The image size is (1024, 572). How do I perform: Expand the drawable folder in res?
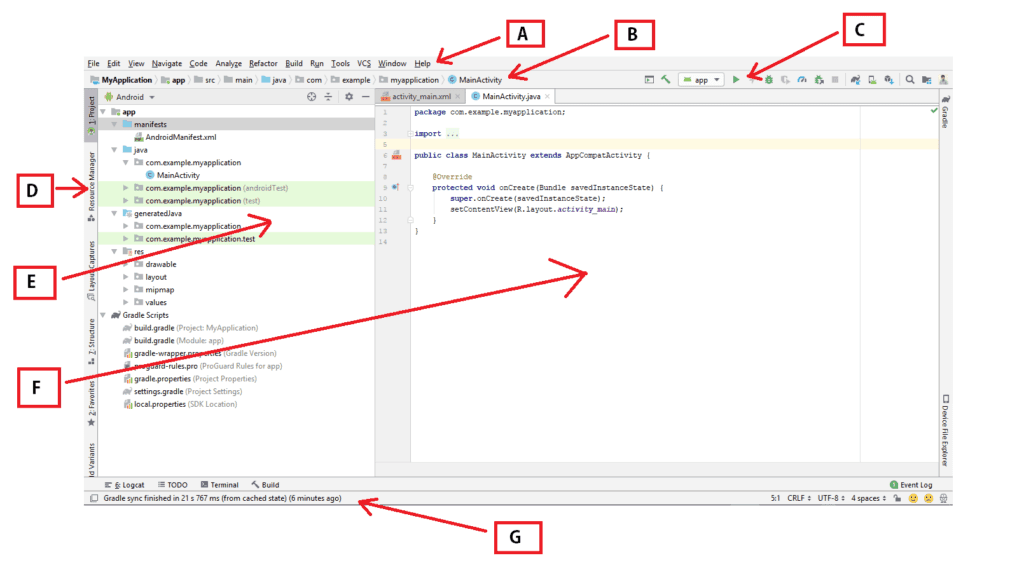click(x=125, y=264)
